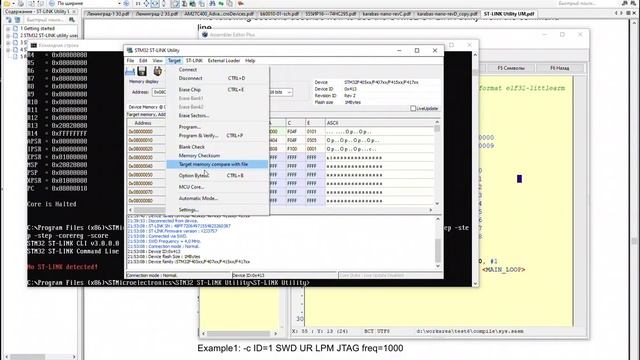Open folder icon dropdown arrow in PDF toolbar

coord(13,3)
